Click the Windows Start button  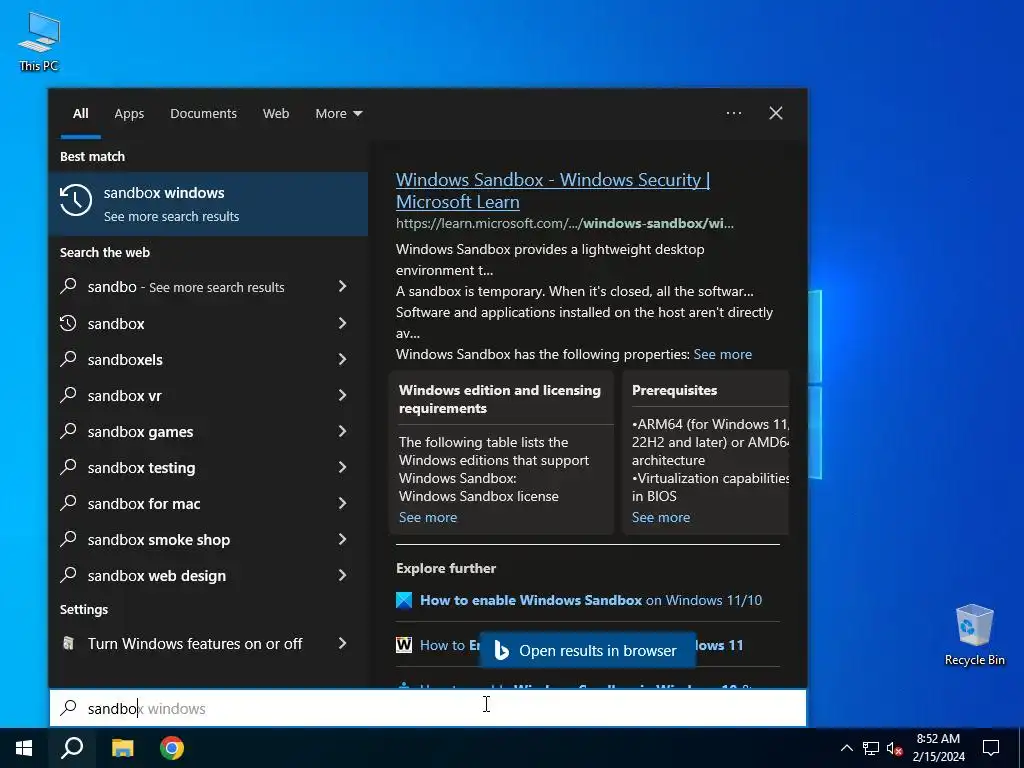pyautogui.click(x=24, y=748)
